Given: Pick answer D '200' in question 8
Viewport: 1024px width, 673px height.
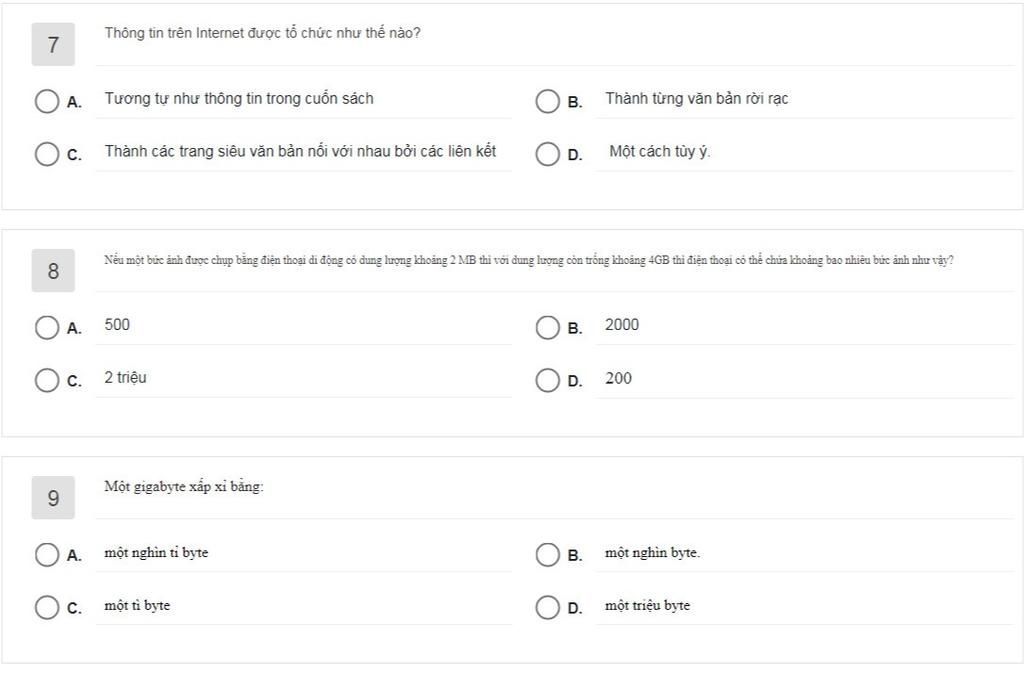Looking at the screenshot, I should [x=547, y=380].
